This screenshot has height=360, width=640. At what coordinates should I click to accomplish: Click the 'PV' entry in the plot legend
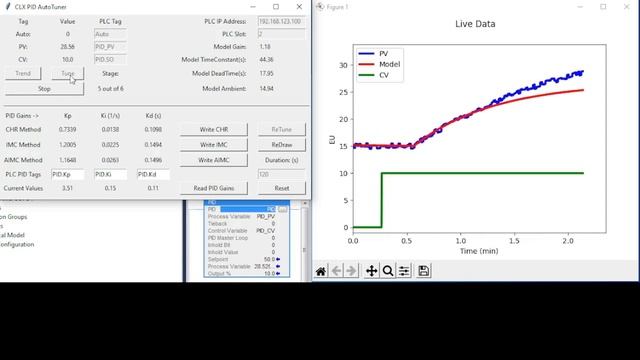383,53
